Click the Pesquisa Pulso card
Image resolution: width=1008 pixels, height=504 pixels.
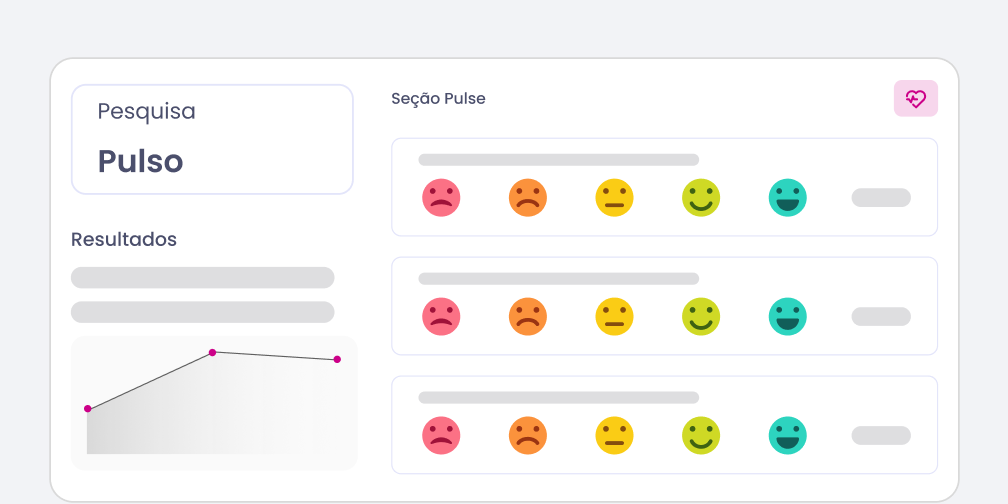tap(212, 139)
